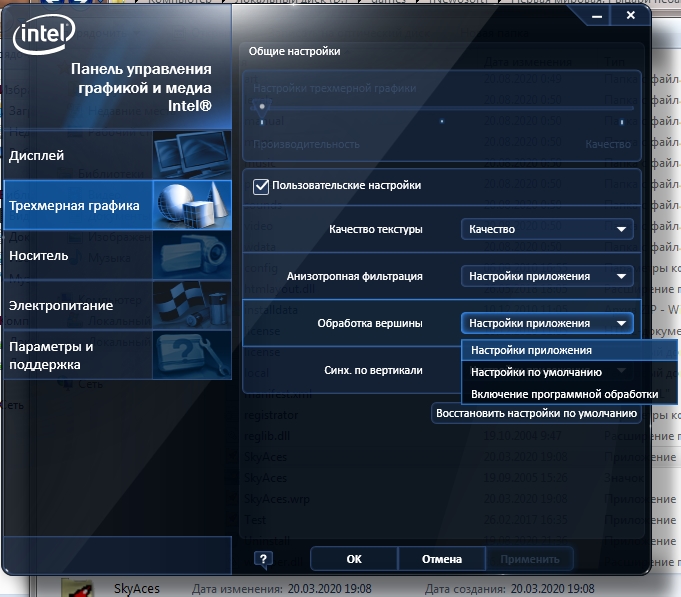Click the 3D shapes icon

[192, 205]
